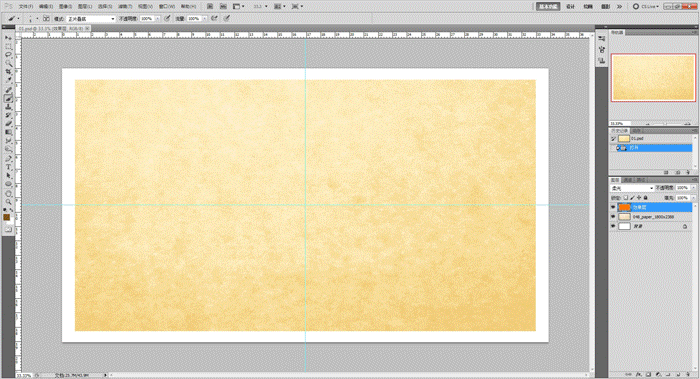Open the 图像(I) menu
Viewport: 700px width, 379px height.
pos(66,7)
